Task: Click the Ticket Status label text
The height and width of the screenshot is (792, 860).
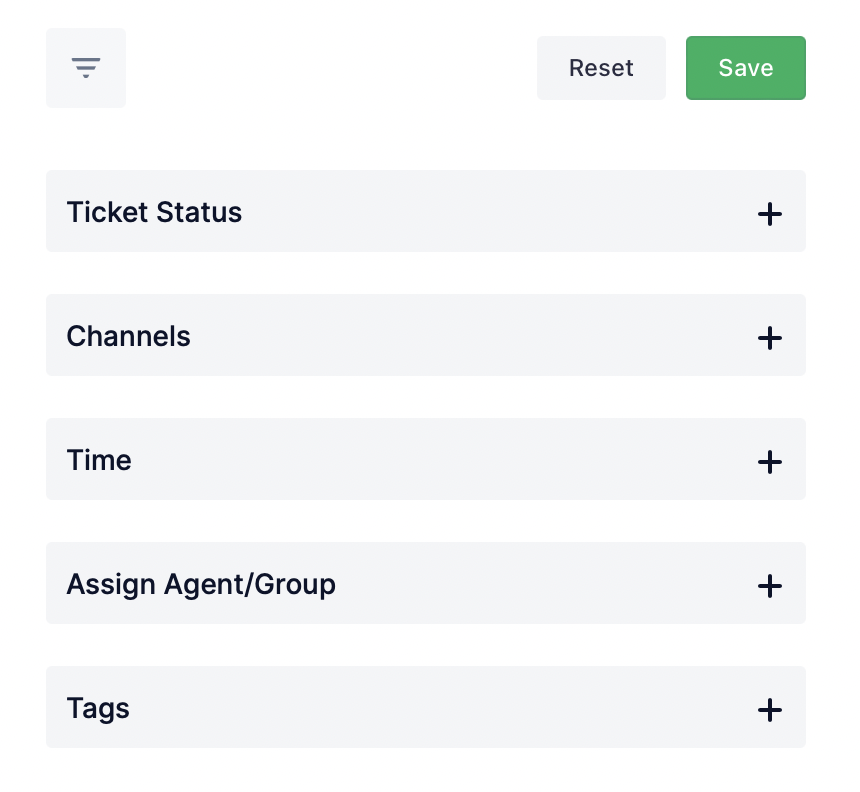Action: [x=154, y=212]
